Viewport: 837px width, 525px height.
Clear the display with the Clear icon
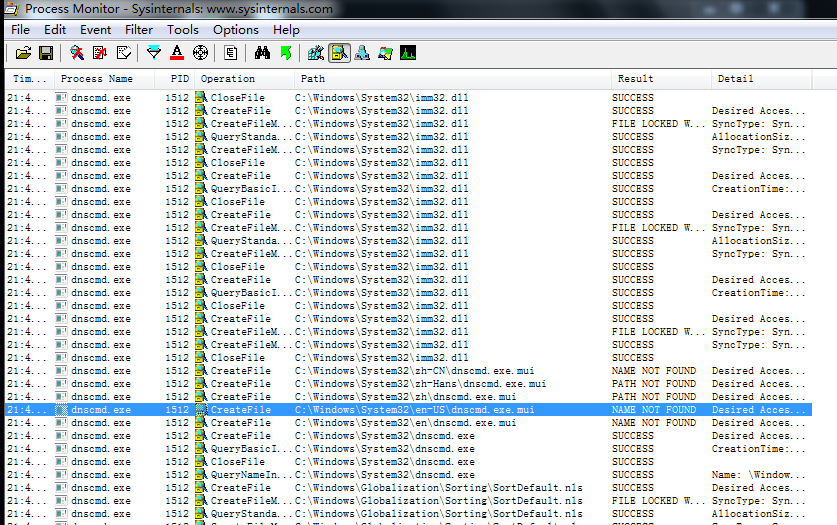click(x=124, y=53)
